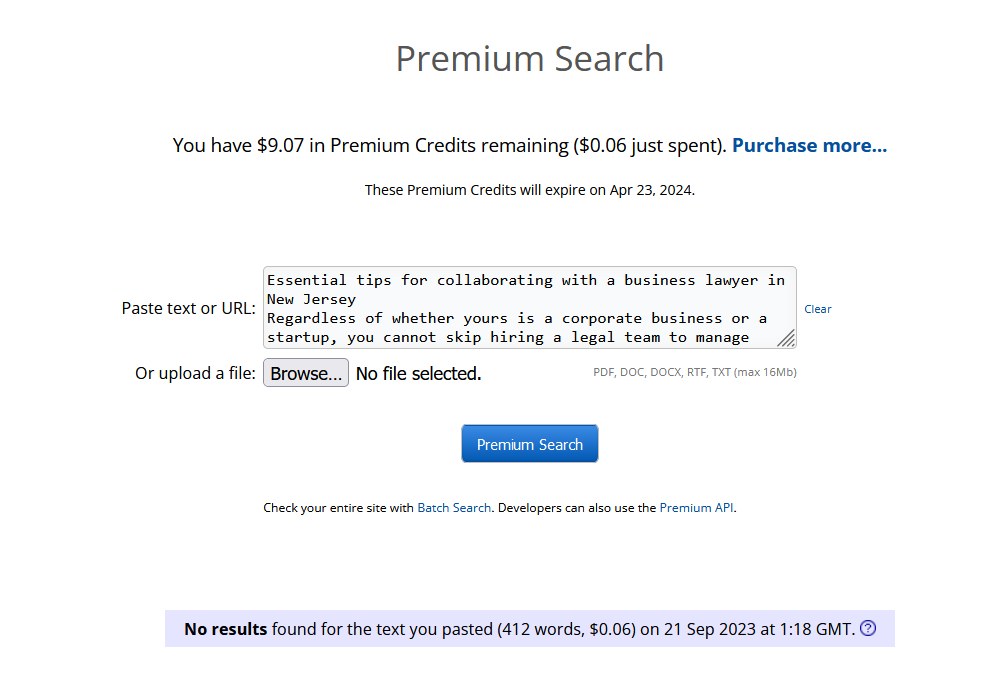The width and height of the screenshot is (992, 698).
Task: Click the $9.07 Premium Credits remaining text
Action: coord(449,145)
